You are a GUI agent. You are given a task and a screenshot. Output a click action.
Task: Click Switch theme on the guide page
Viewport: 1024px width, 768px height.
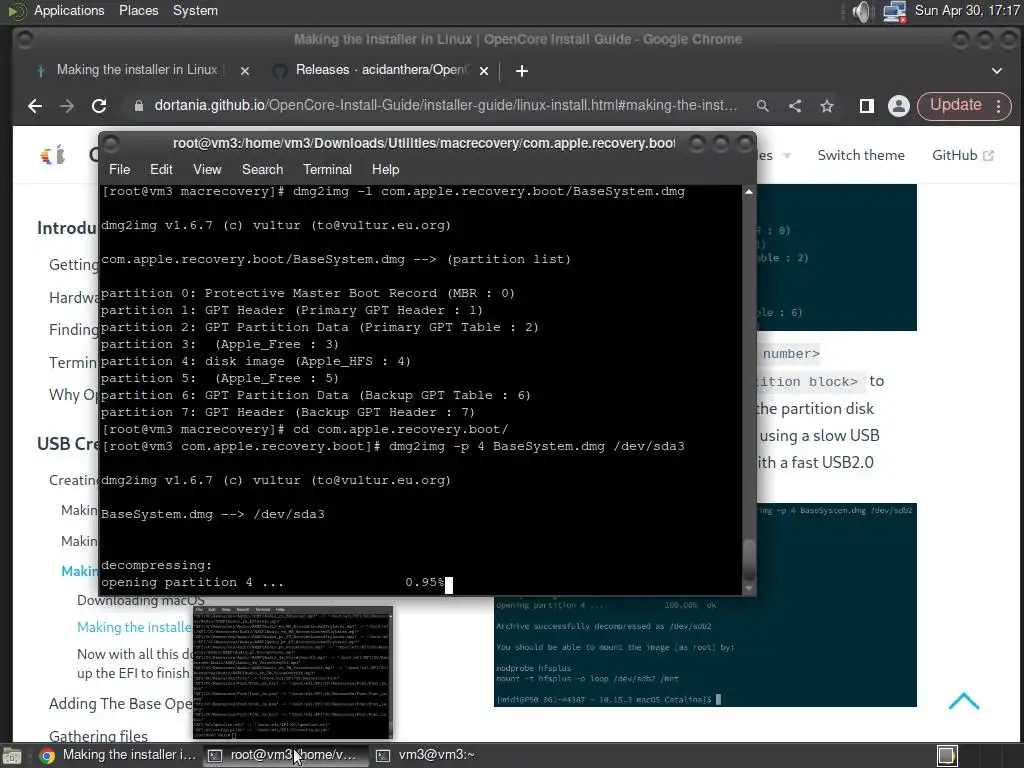point(861,155)
